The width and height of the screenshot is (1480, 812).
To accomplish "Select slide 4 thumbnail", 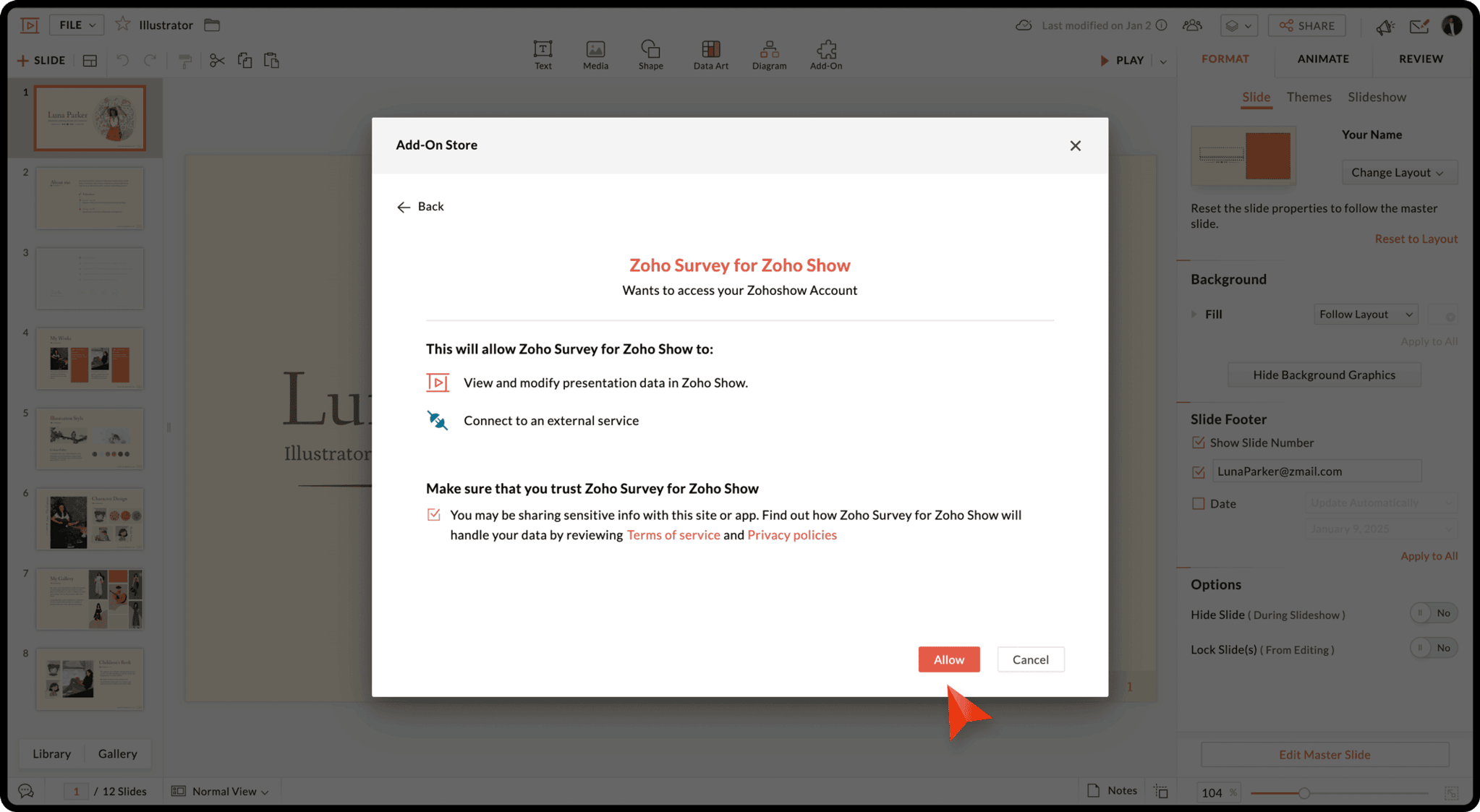I will click(x=90, y=359).
